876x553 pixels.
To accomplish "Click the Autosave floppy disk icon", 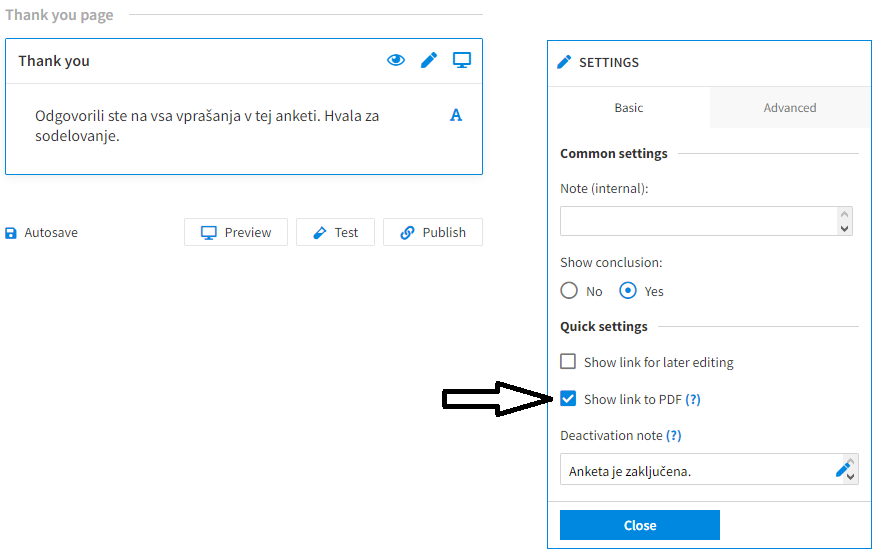I will point(11,233).
